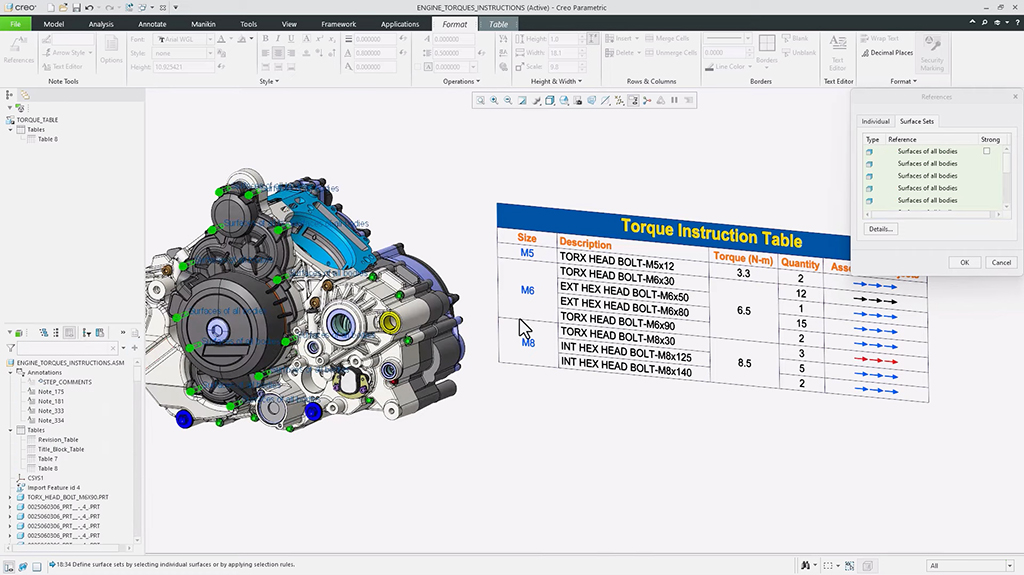1024x575 pixels.
Task: Expand the TORX_HEAD_BOLT_M6X90.PRT node
Action: 10,497
